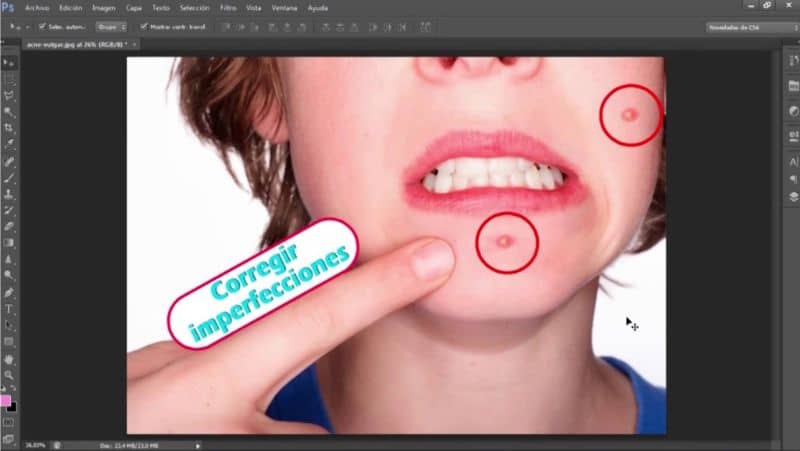
Task: Reset default foreground and background colors
Action: point(4,389)
